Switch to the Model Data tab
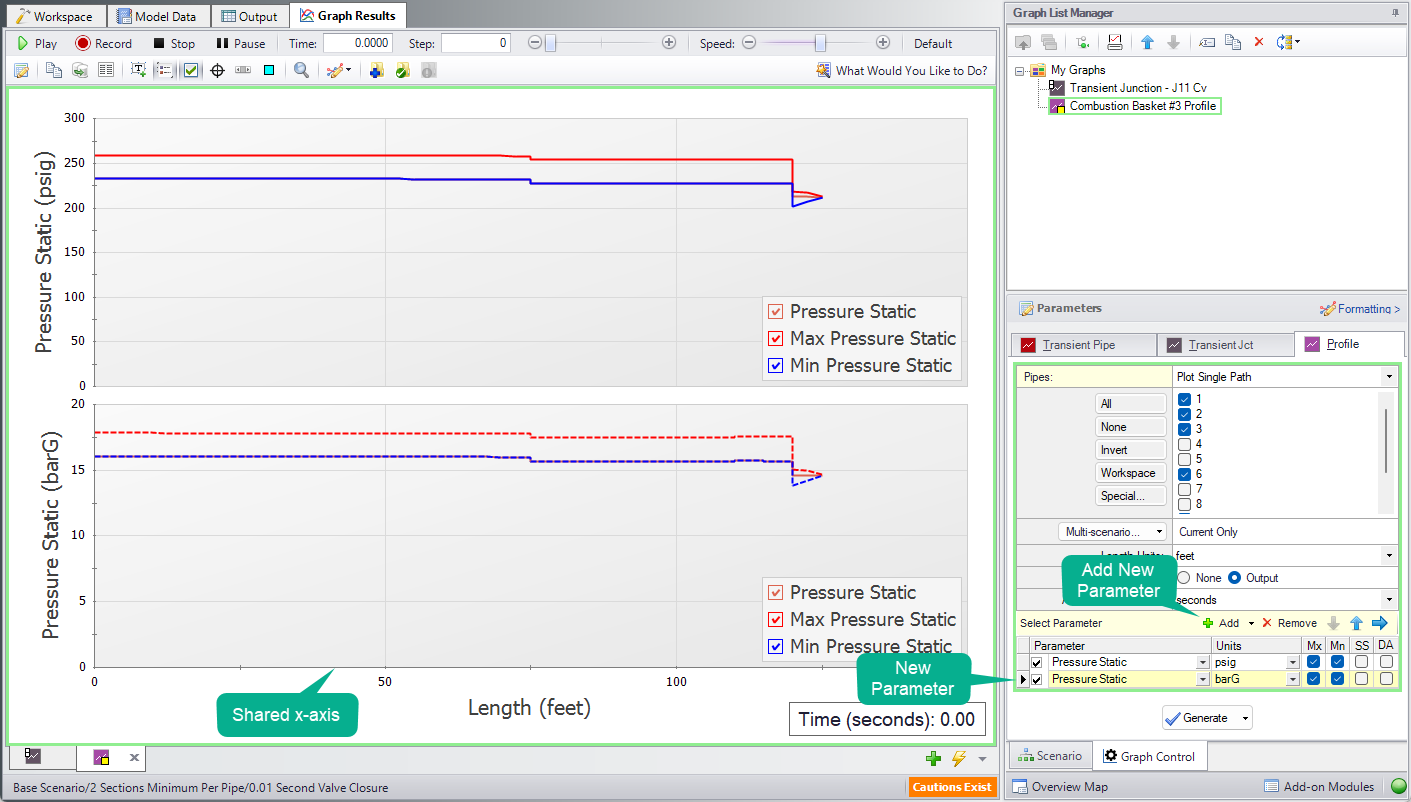This screenshot has height=802, width=1411. (157, 16)
